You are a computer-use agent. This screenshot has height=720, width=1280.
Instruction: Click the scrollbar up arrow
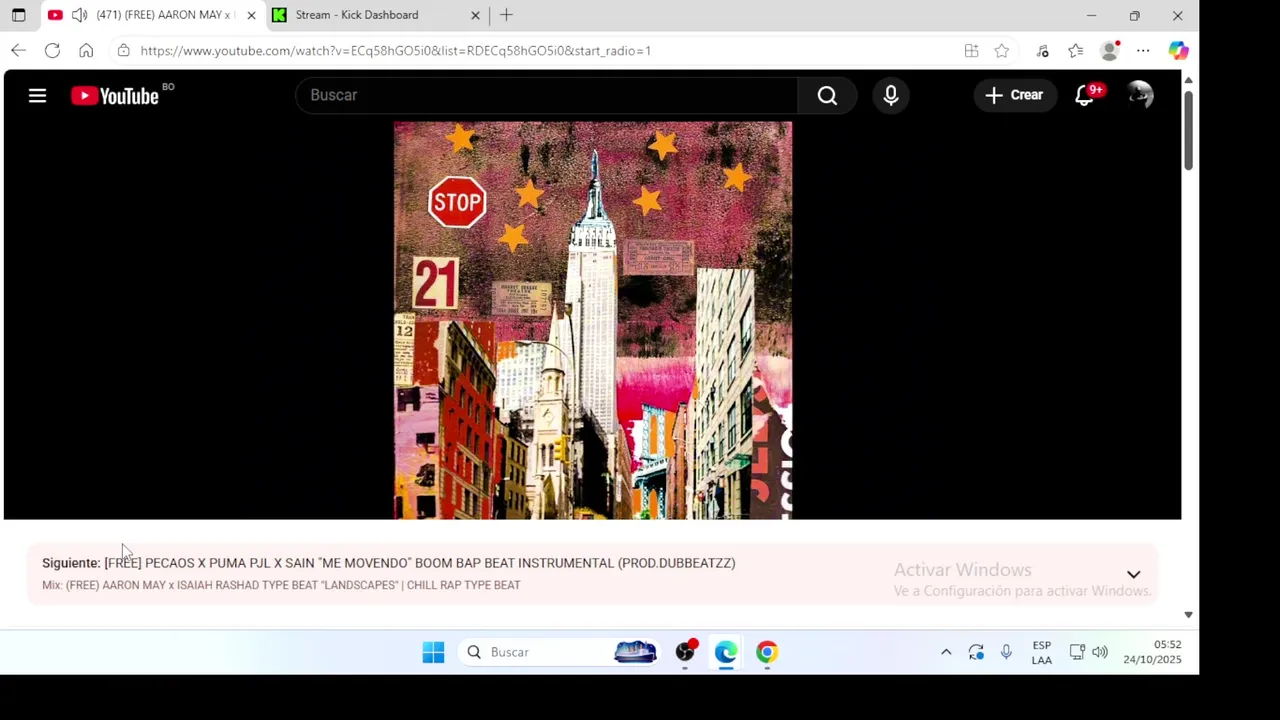click(x=1188, y=80)
